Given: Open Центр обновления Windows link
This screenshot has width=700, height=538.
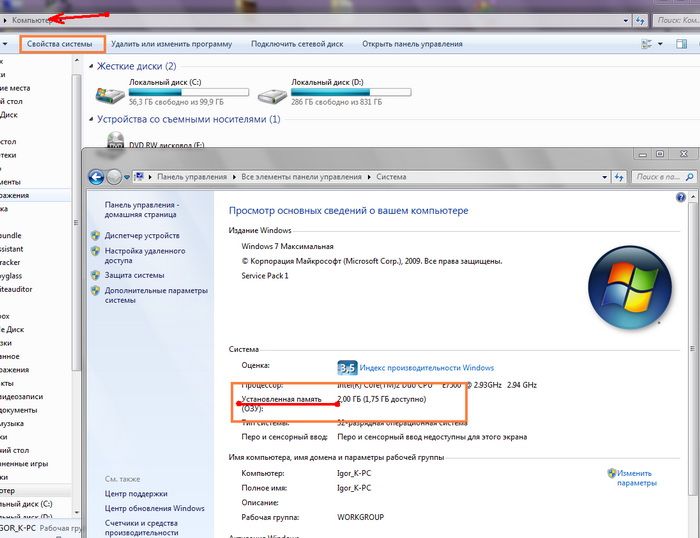Looking at the screenshot, I should [154, 509].
